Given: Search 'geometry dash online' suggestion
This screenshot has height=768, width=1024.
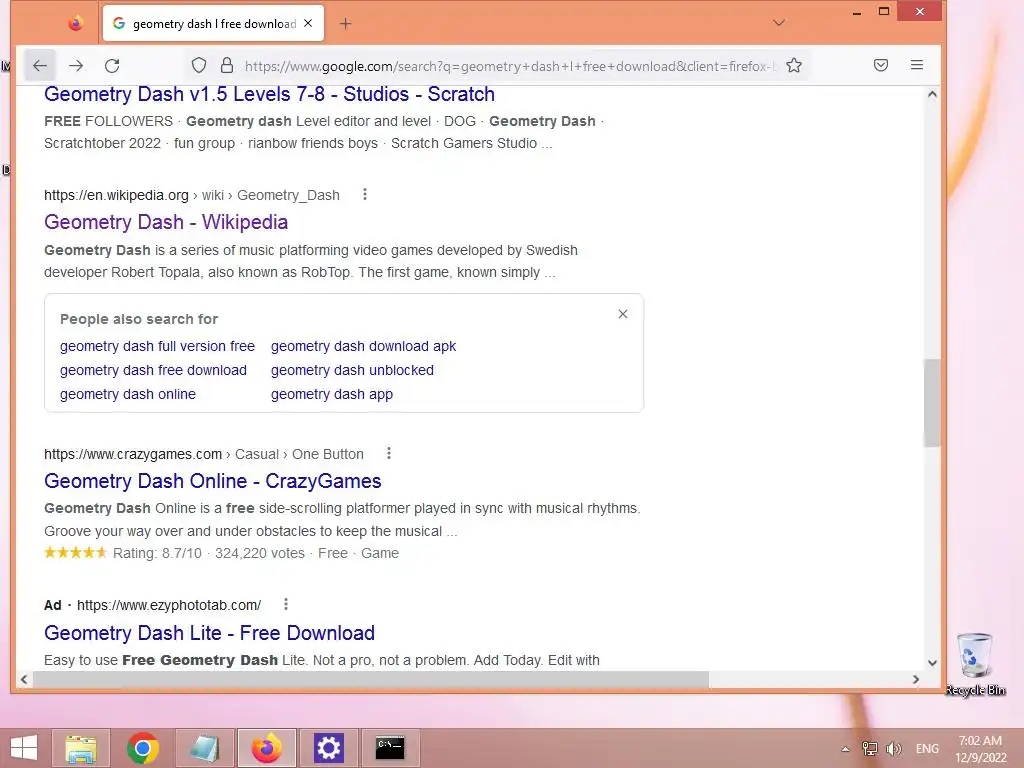Looking at the screenshot, I should click(x=128, y=394).
